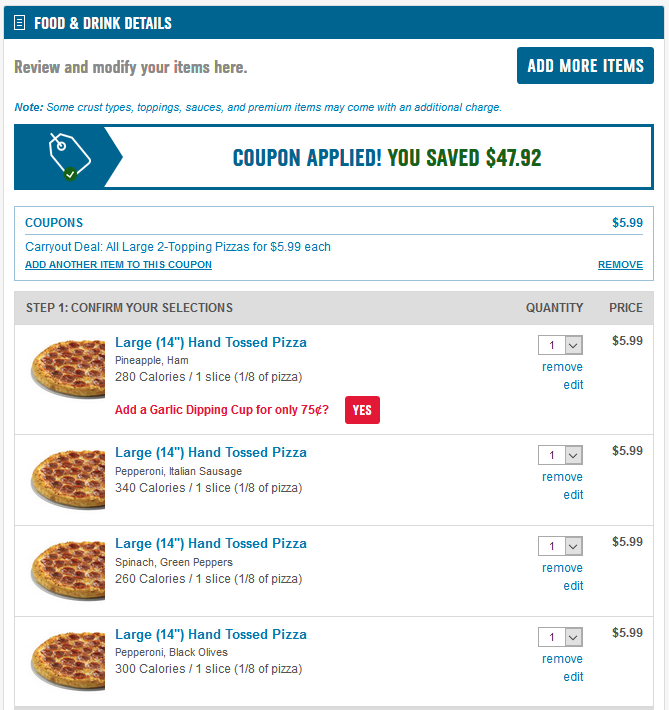Edit the Pepperoni, Italian Sausage pizza
This screenshot has width=669, height=710.
(573, 495)
